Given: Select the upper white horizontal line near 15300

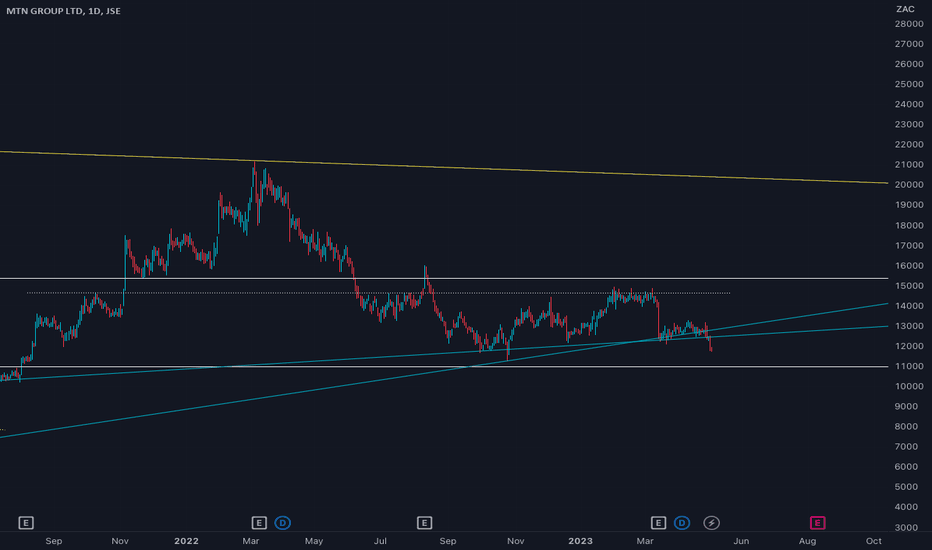Looking at the screenshot, I should 444,278.
